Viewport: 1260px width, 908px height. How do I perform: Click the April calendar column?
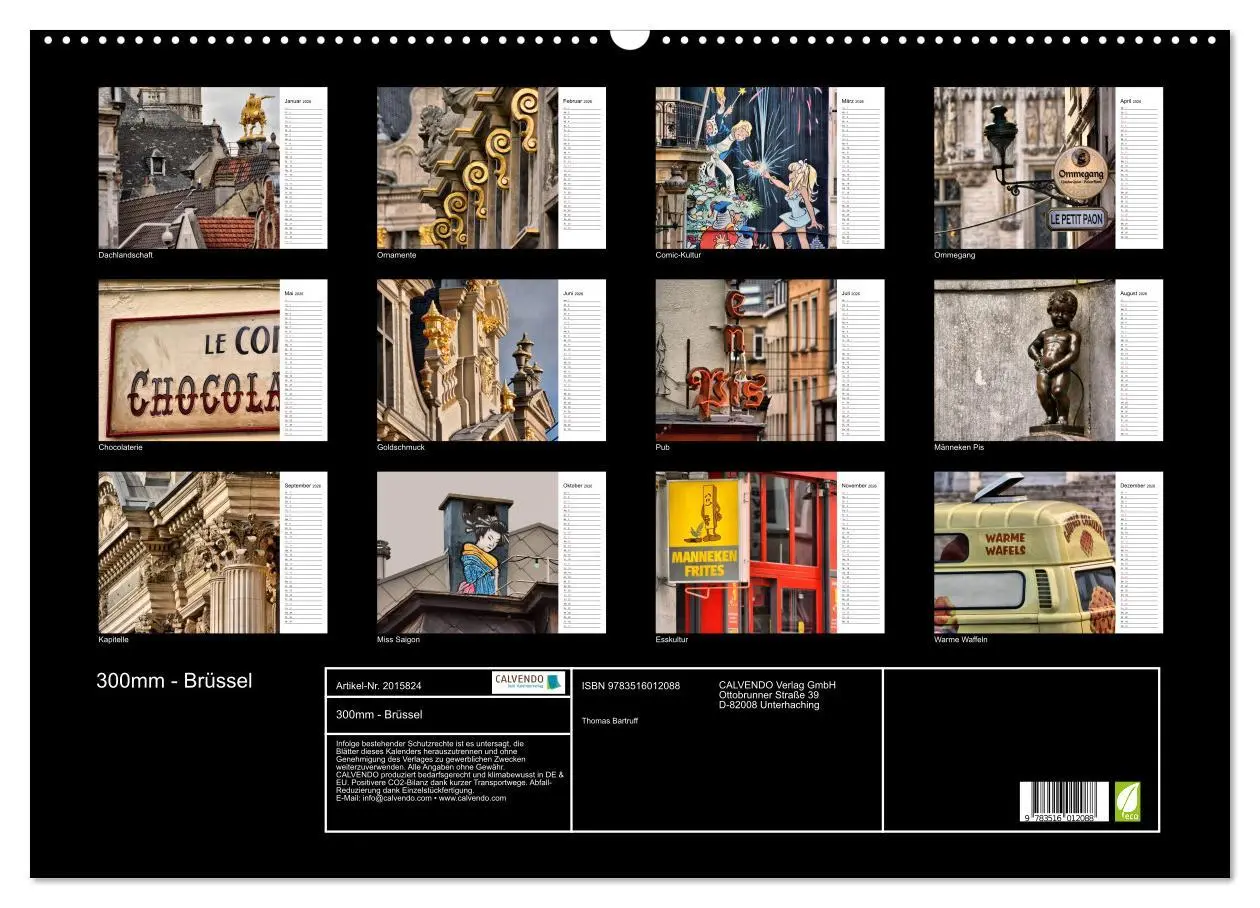(1140, 168)
